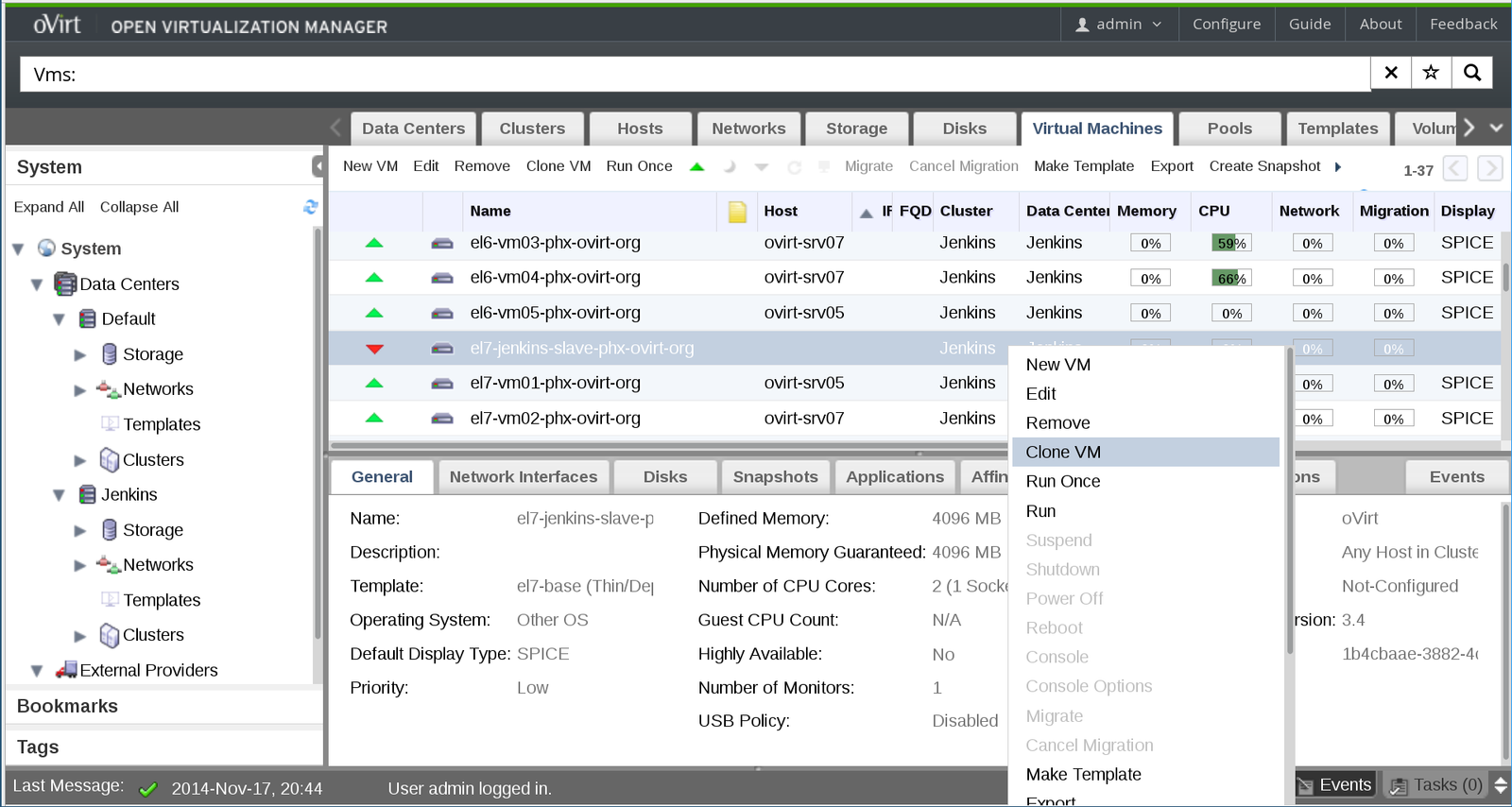1512x807 pixels.
Task: Expand the footer panel with arrows
Action: [x=1500, y=785]
